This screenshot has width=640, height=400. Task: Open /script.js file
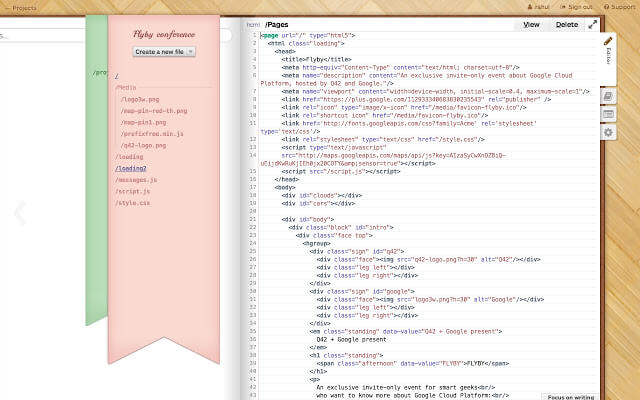coord(133,191)
